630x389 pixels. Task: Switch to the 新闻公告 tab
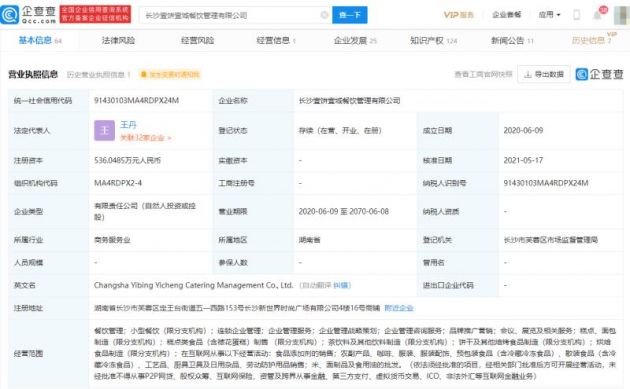(512, 40)
